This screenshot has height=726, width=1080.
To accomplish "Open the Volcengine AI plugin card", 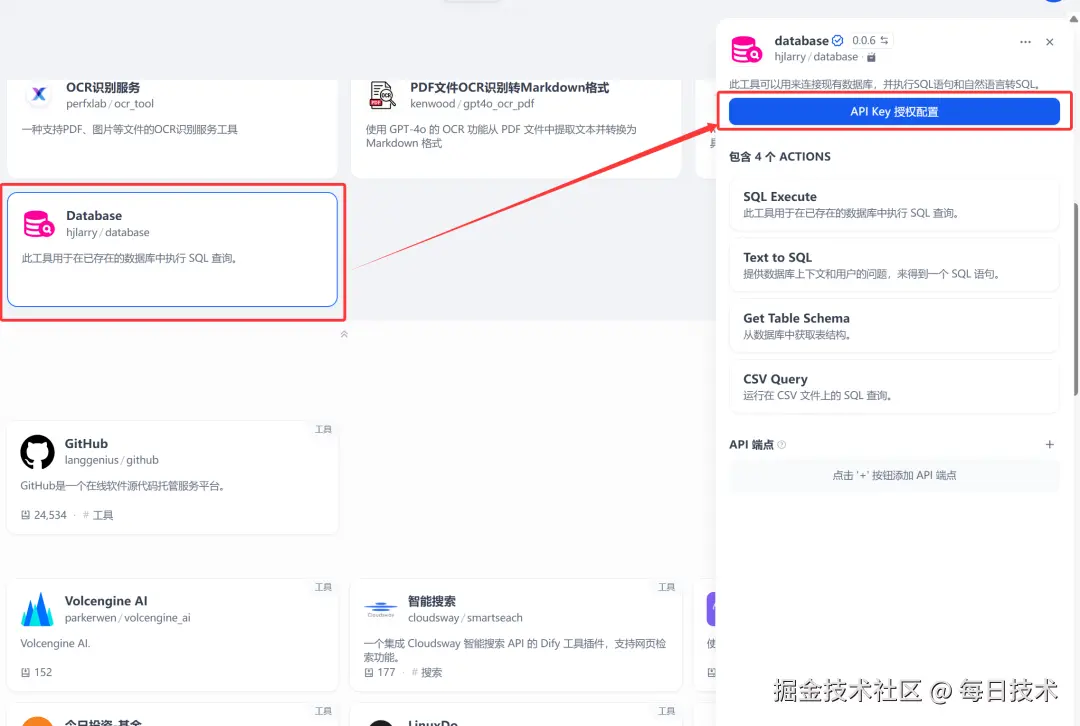I will pos(172,634).
